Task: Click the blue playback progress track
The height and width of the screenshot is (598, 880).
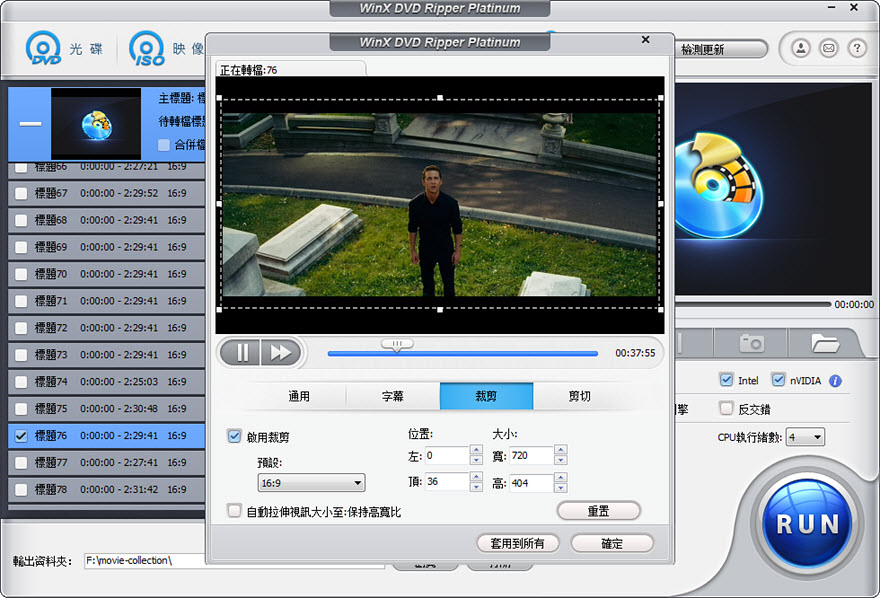Action: [462, 353]
